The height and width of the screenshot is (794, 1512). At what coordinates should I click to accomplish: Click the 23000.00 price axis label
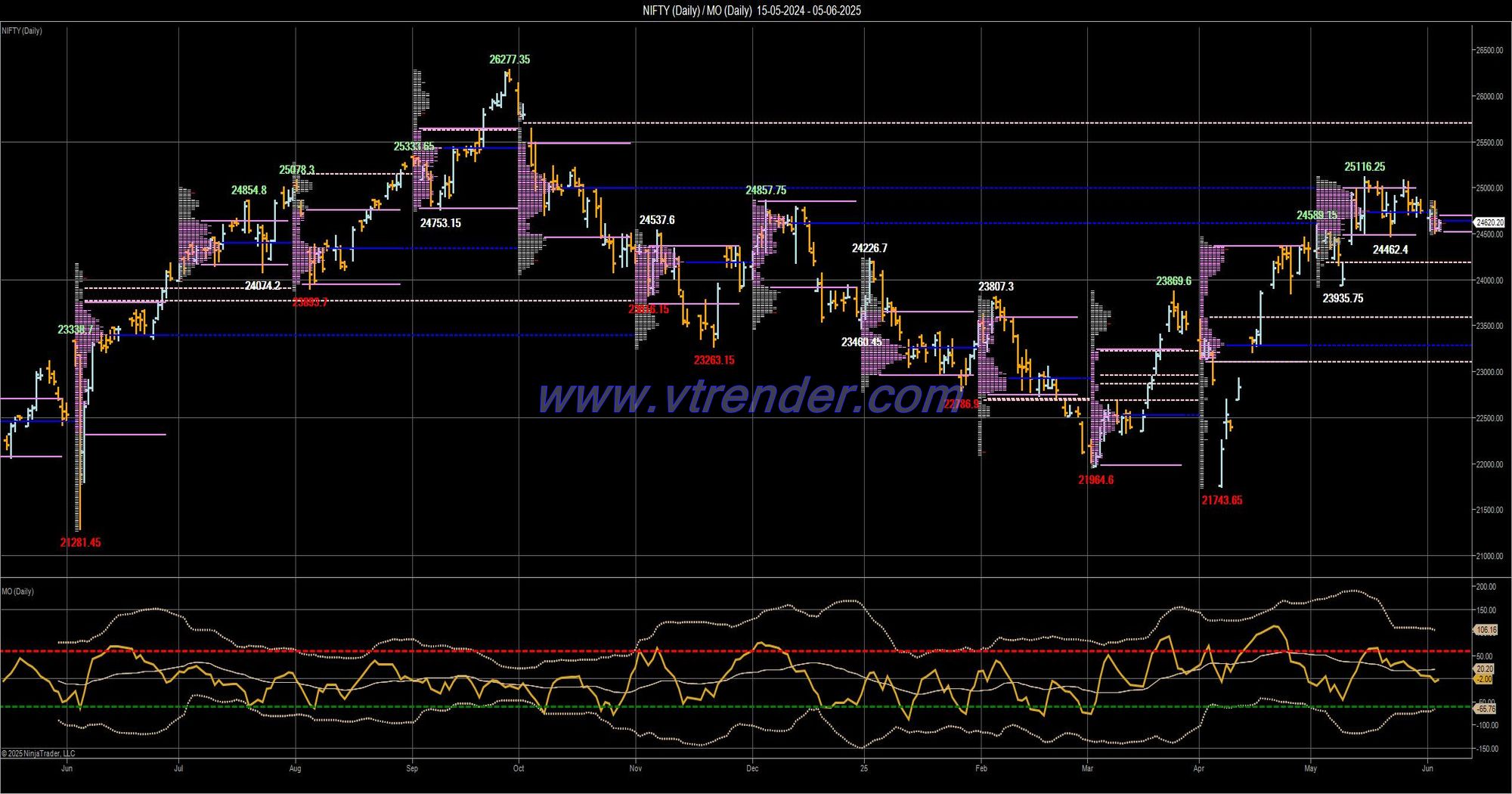[x=1489, y=373]
